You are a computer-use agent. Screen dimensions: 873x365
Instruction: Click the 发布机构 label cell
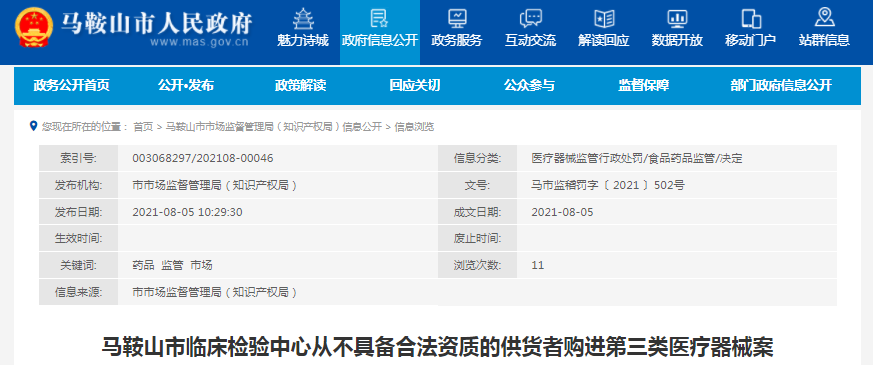tap(79, 185)
